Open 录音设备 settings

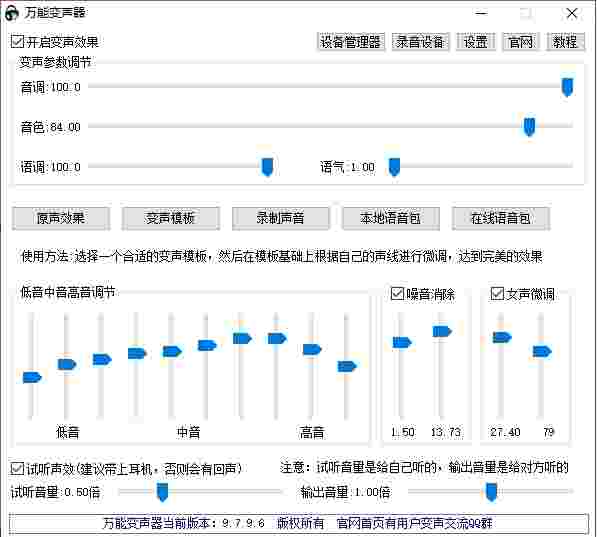tap(420, 42)
